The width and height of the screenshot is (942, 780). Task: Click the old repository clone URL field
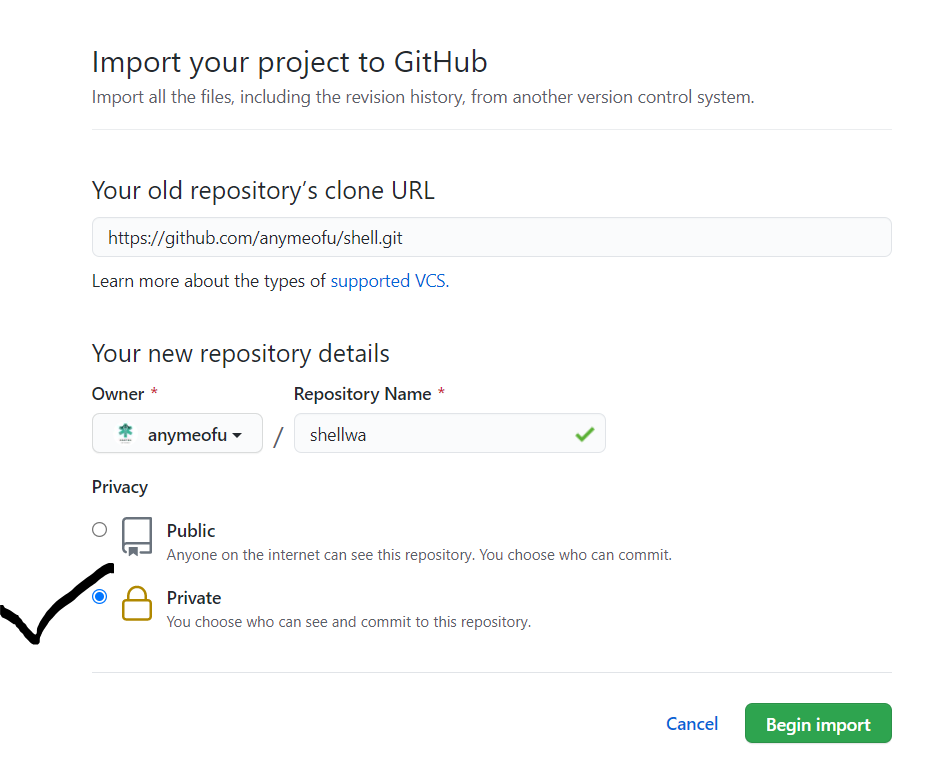pos(491,238)
